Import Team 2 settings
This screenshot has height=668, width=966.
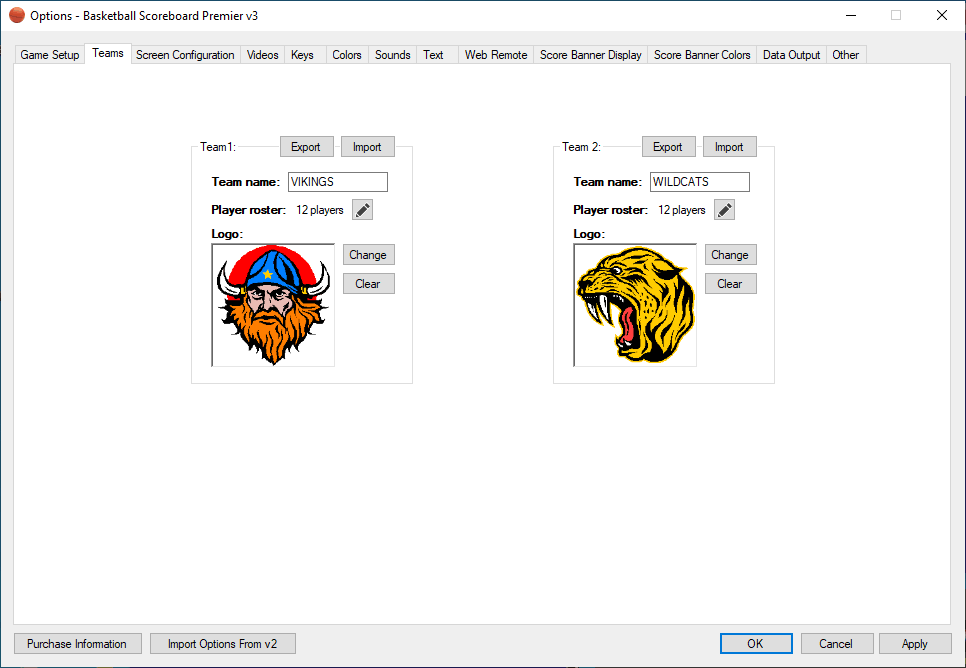[729, 147]
